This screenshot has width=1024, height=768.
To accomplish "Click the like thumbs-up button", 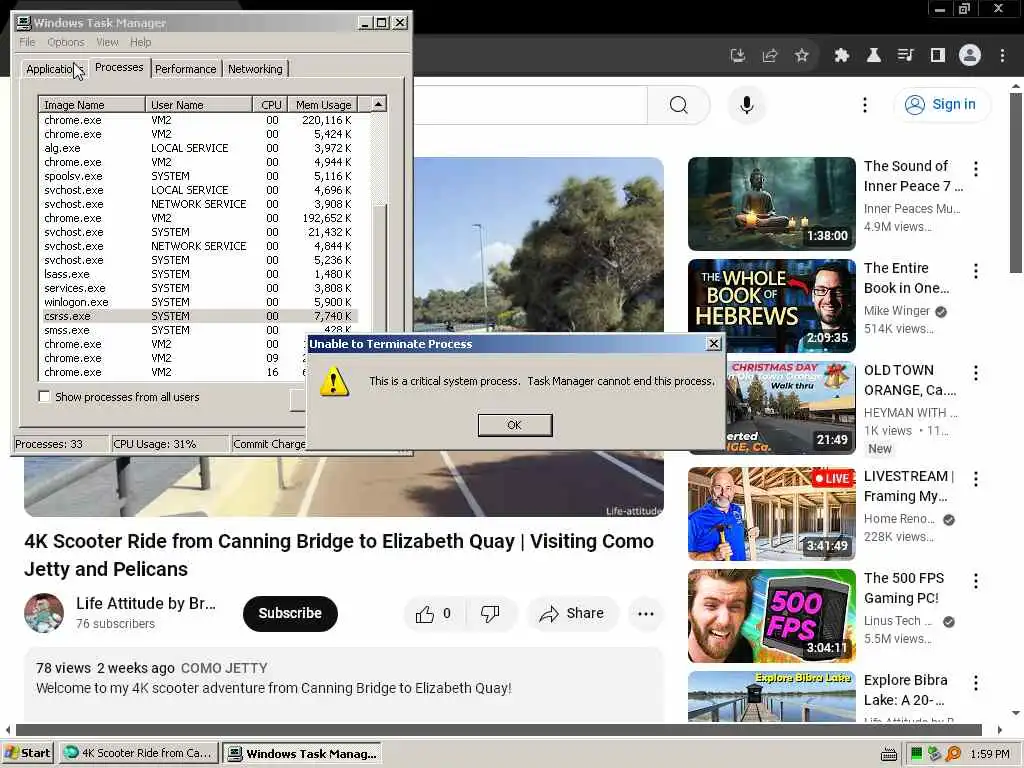I will (434, 614).
